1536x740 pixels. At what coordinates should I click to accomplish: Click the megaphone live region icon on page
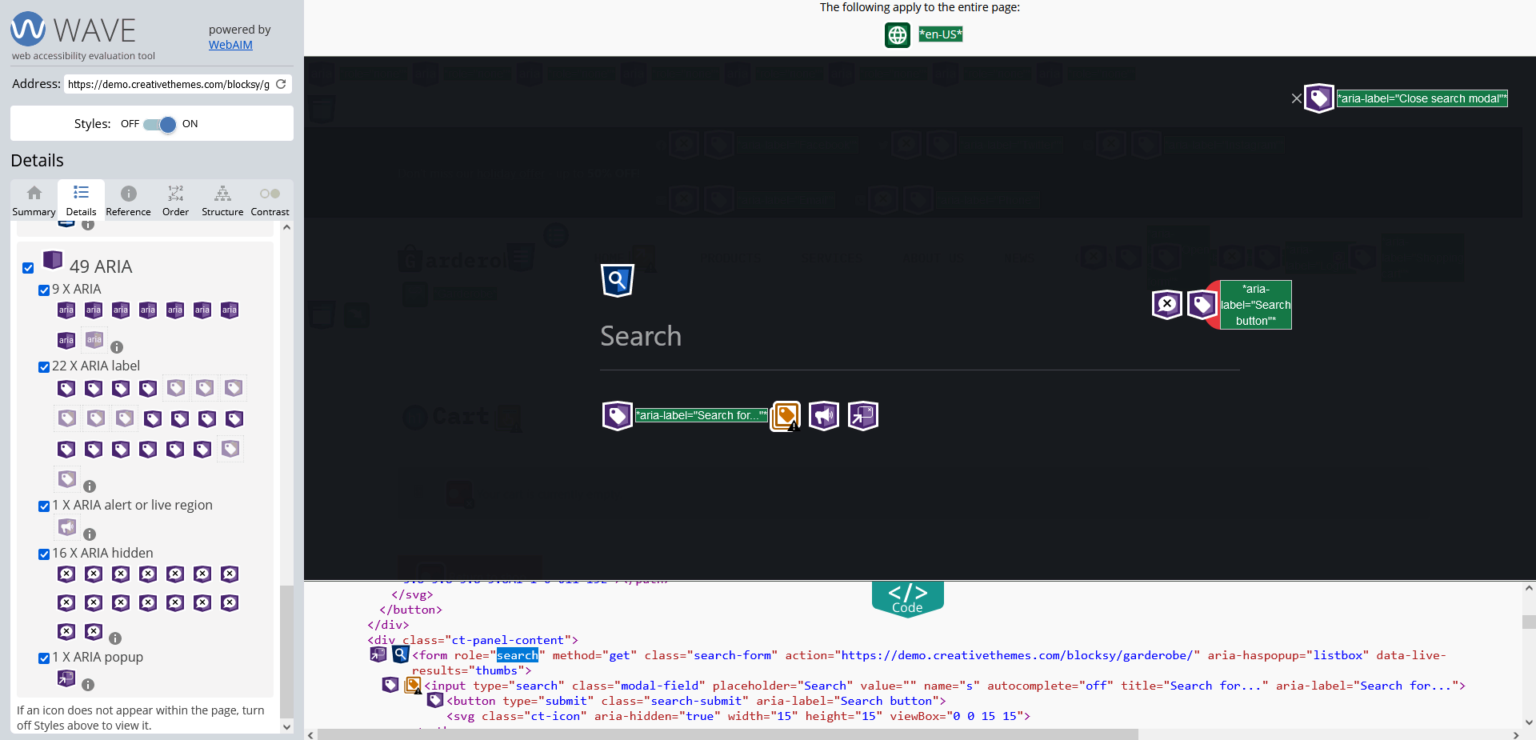[x=823, y=416]
